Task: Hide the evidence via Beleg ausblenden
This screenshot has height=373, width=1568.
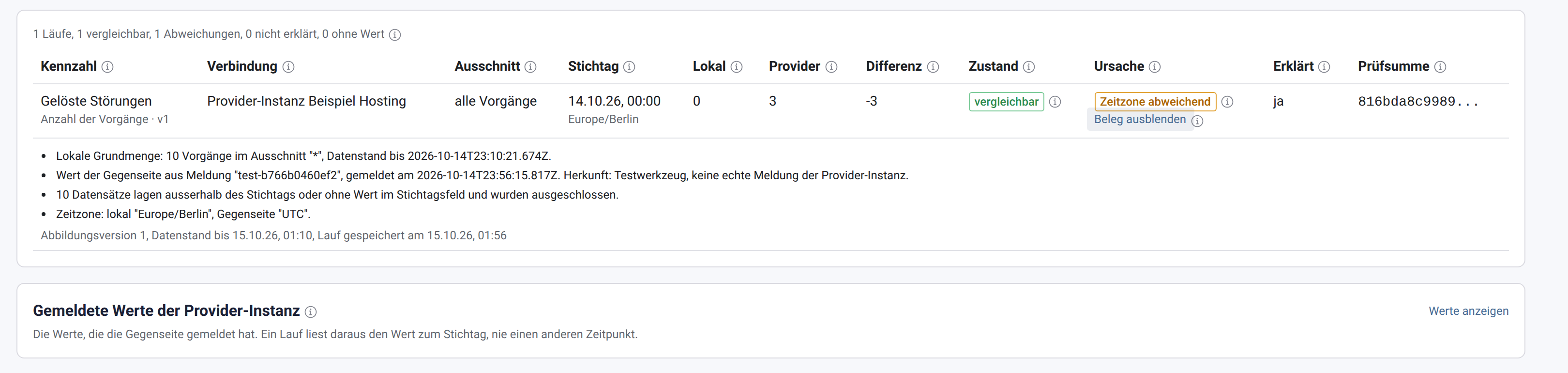Action: (x=1140, y=120)
